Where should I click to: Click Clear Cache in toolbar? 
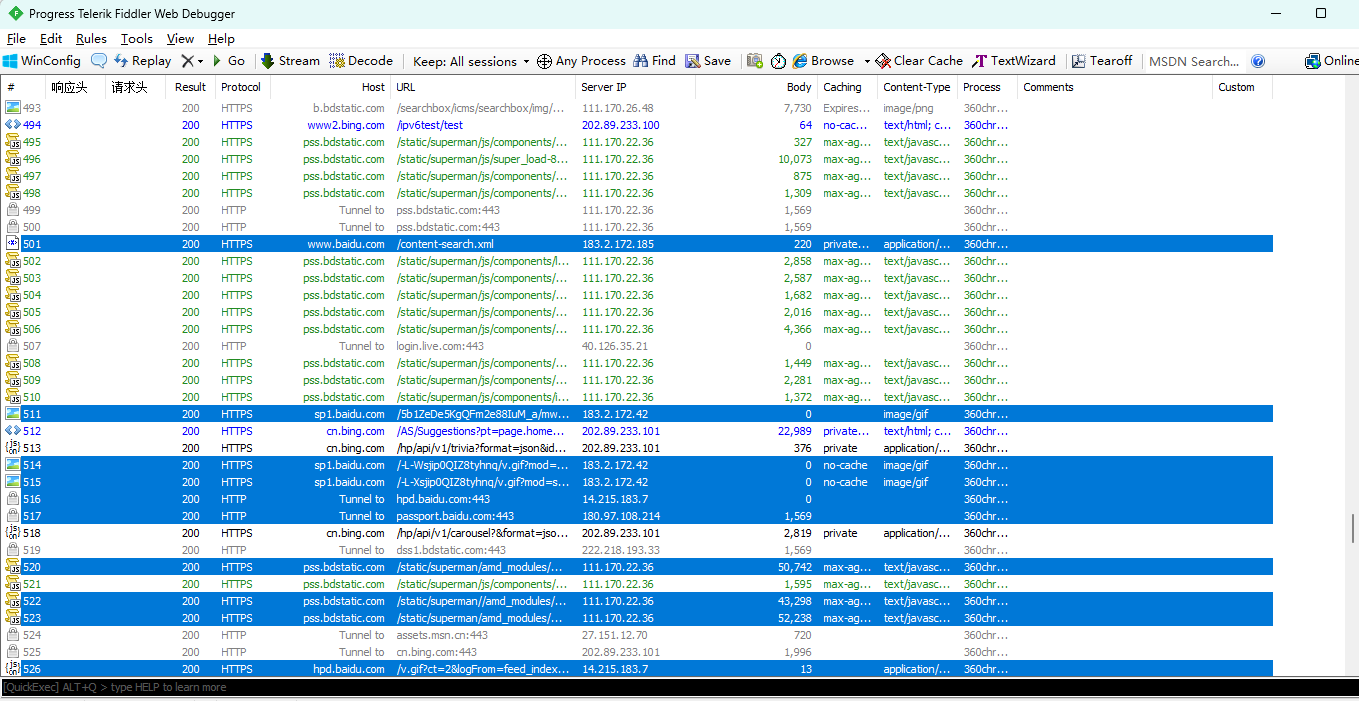[919, 61]
